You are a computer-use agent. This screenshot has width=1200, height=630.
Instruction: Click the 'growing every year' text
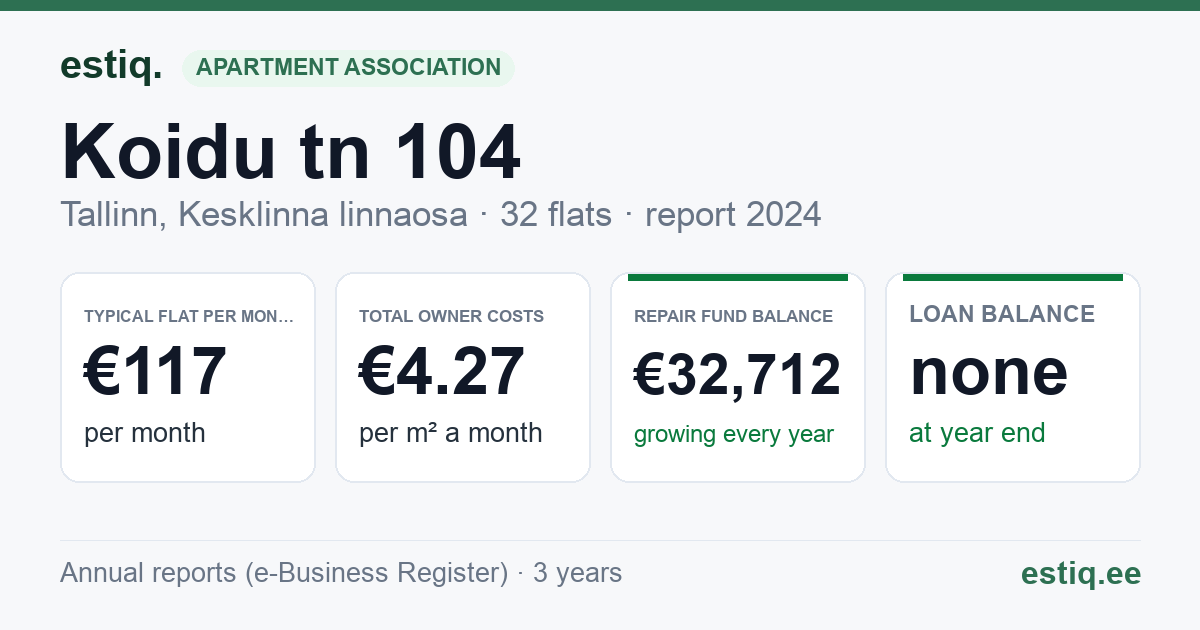click(734, 435)
